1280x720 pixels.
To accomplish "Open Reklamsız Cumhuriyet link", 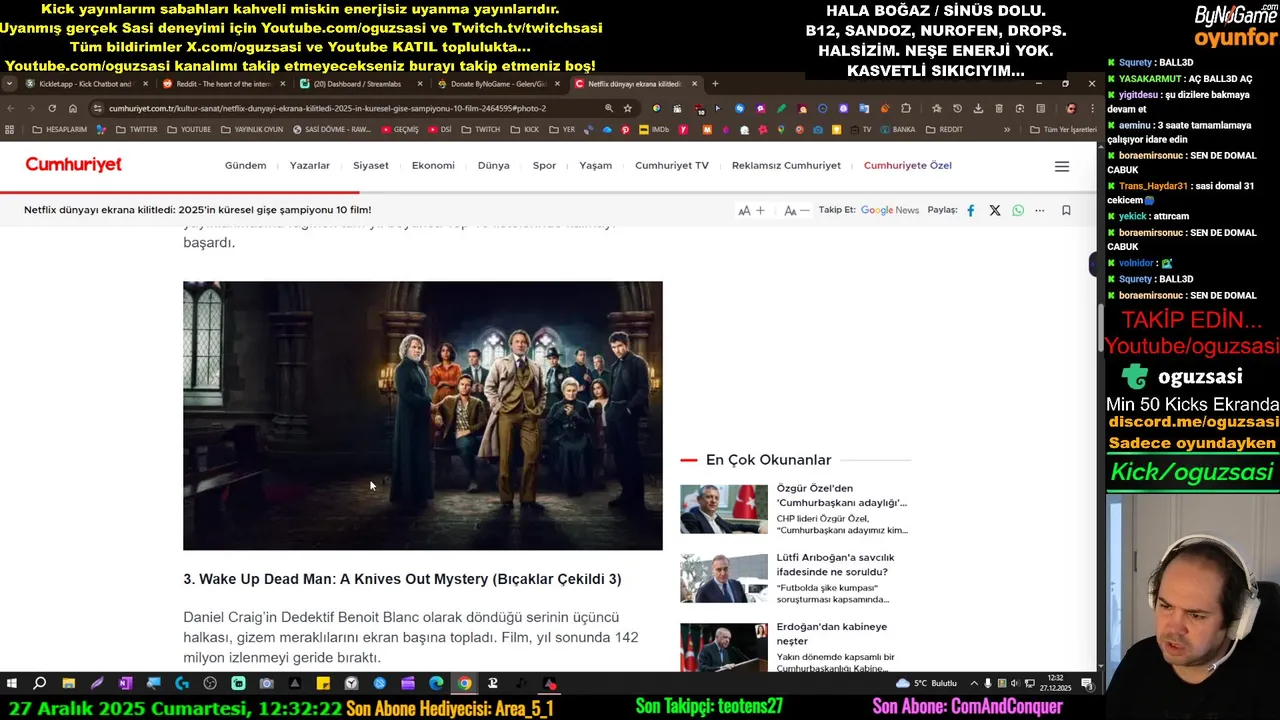I will pos(786,166).
